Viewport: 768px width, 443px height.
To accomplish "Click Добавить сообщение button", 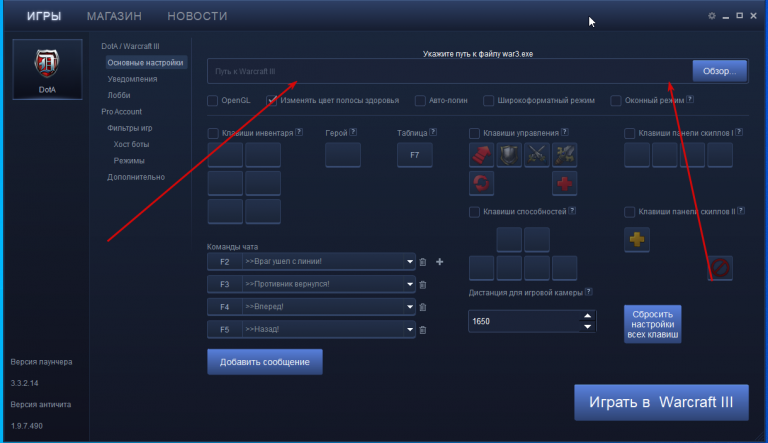I will 264,362.
